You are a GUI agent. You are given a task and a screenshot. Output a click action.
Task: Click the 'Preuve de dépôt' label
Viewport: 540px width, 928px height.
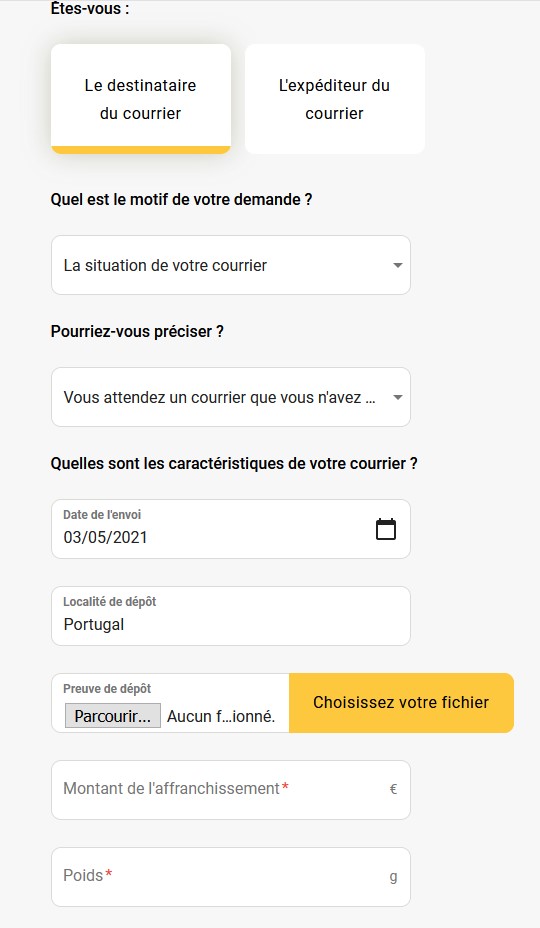107,689
